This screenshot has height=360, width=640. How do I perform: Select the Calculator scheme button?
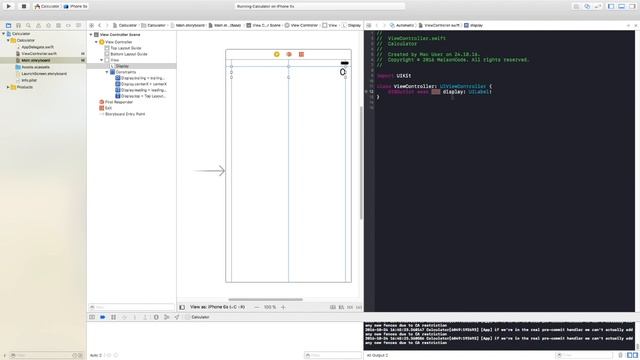point(47,7)
